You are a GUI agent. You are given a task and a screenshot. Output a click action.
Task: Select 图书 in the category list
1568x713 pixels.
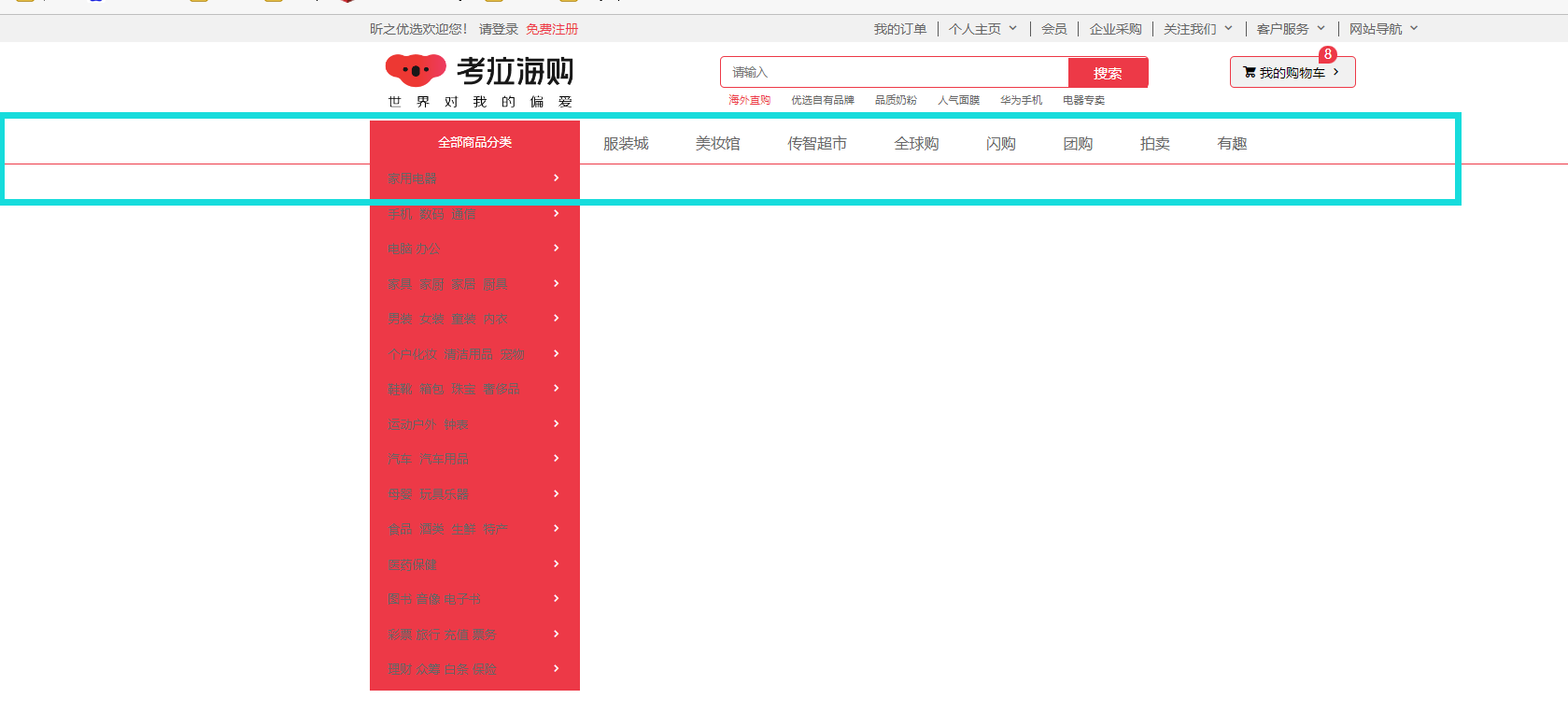[400, 599]
